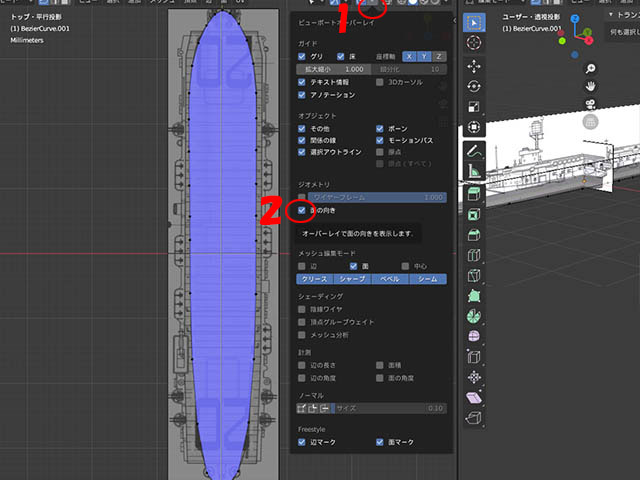This screenshot has height=480, width=640.
Task: Uncheck the Freestyle 面マーク checkbox
Action: (380, 442)
